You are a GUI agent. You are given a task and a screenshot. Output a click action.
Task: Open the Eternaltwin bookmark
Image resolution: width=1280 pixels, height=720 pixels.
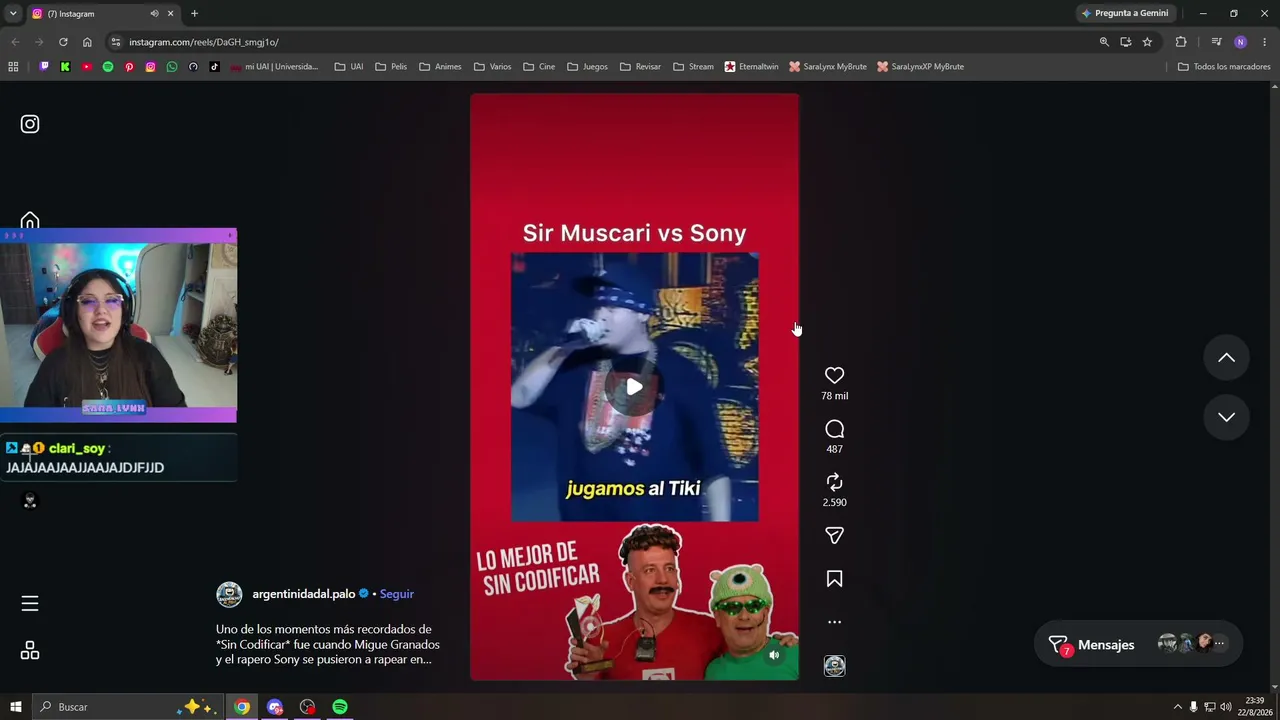(751, 67)
